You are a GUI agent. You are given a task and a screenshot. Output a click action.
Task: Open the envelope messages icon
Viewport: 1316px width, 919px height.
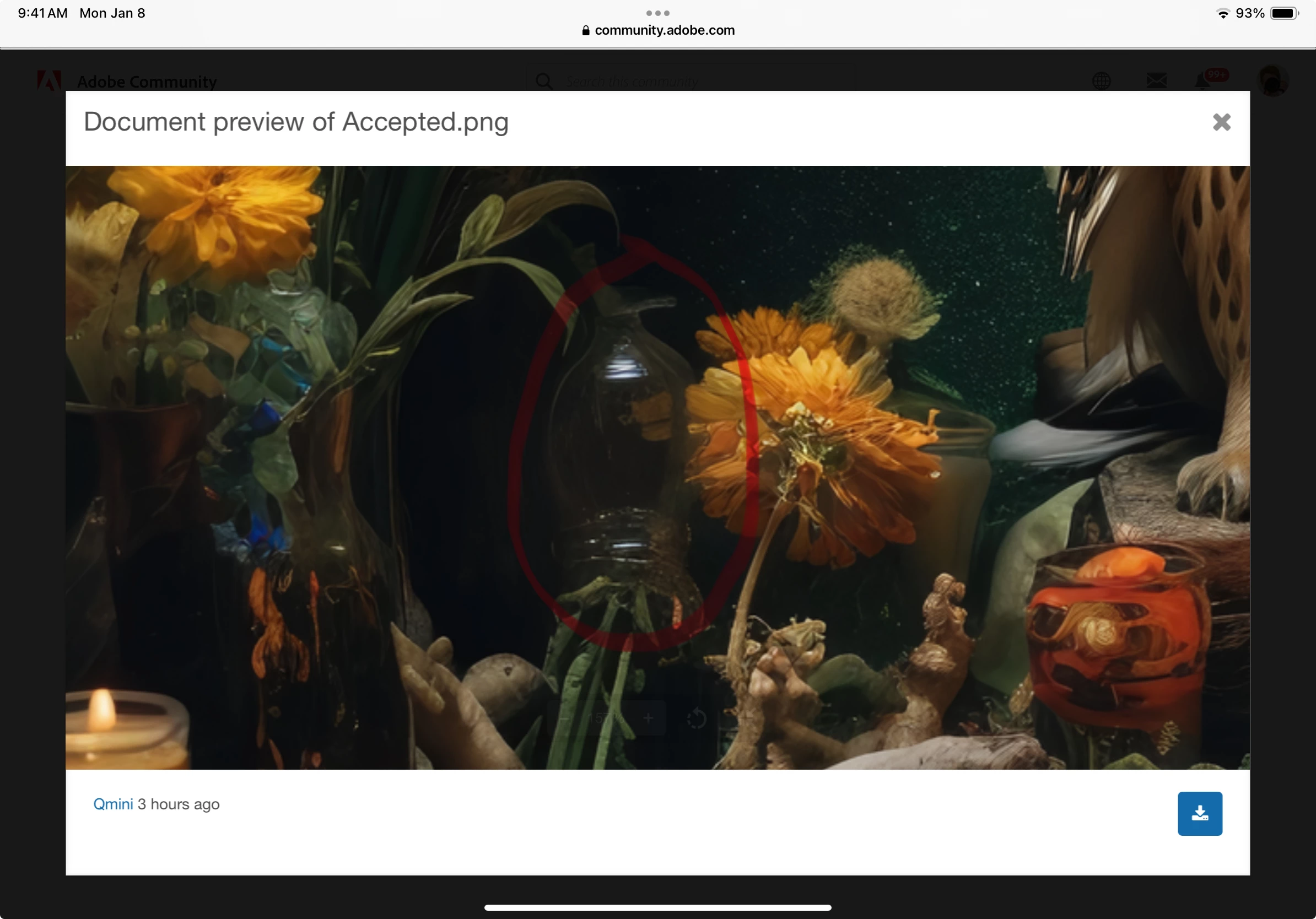click(x=1156, y=81)
